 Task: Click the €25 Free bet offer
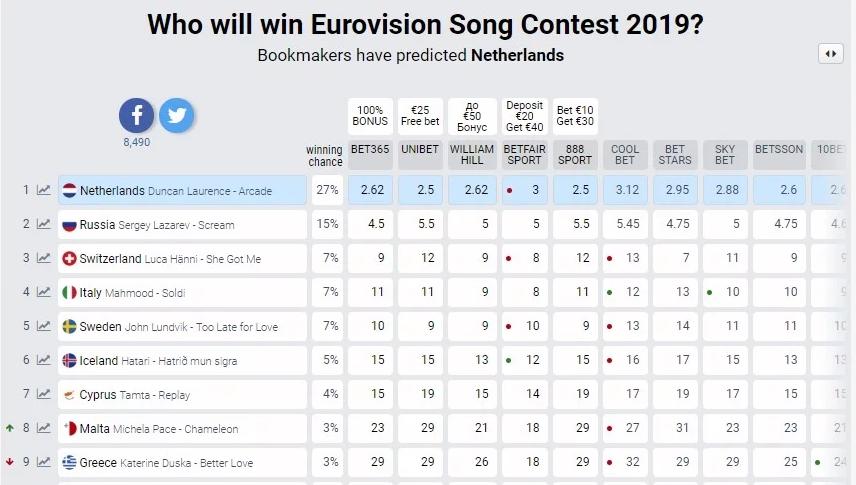420,115
